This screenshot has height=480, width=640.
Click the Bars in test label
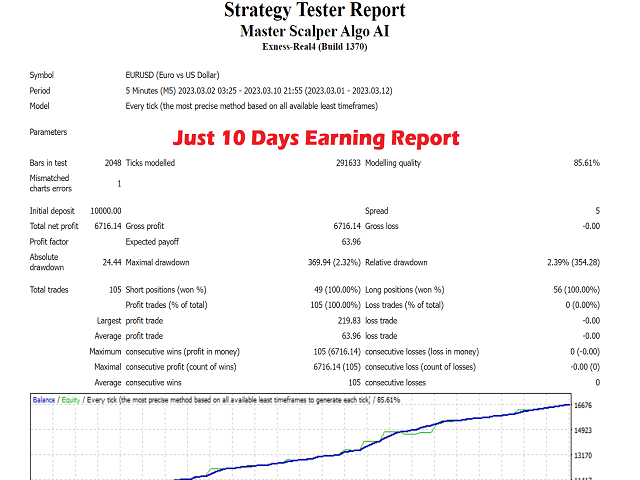point(48,163)
